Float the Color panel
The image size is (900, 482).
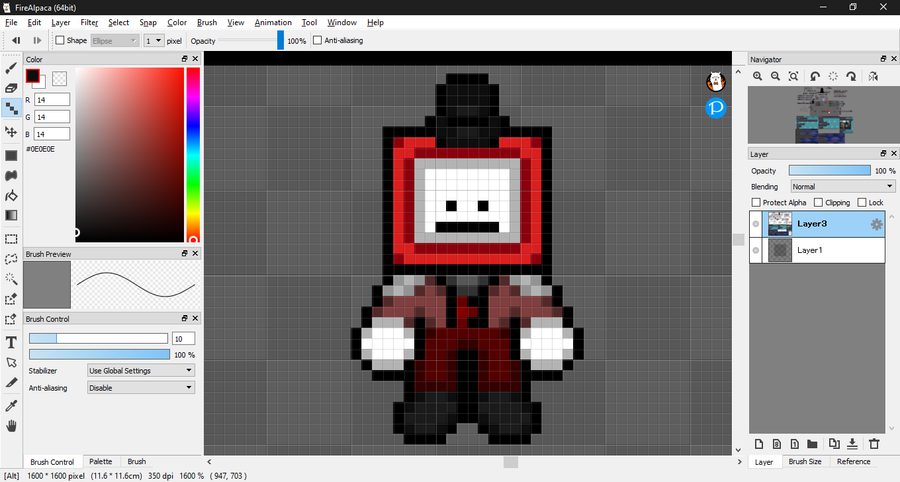(x=185, y=59)
